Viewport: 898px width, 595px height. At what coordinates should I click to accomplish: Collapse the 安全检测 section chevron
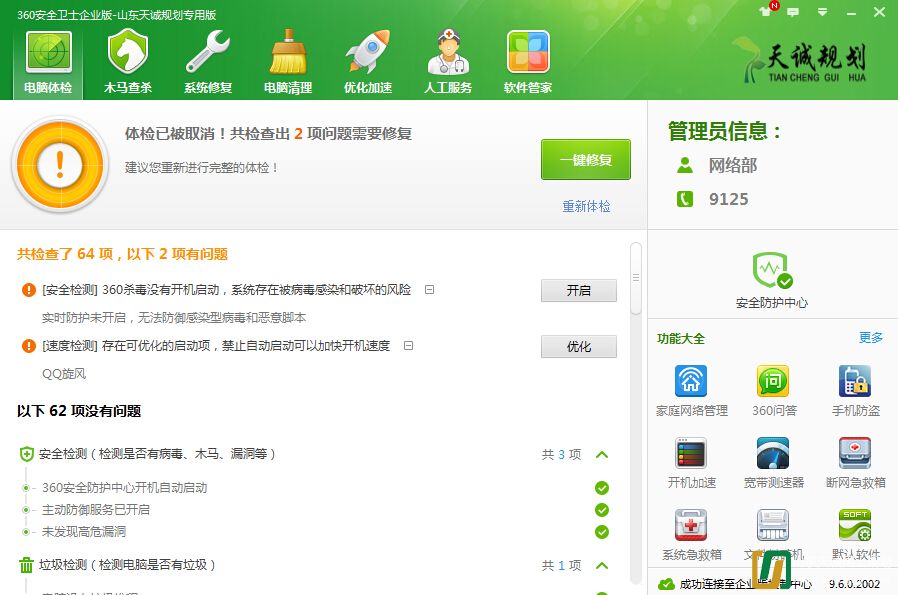[x=602, y=455]
